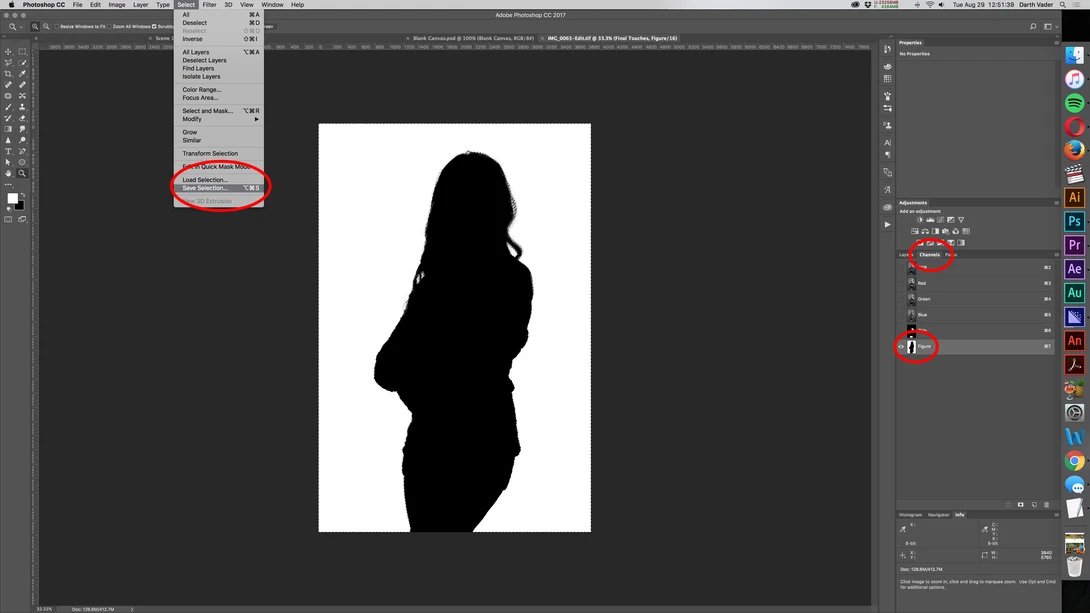Choose Color Range from Select menu
The image size is (1090, 613).
pos(218,90)
